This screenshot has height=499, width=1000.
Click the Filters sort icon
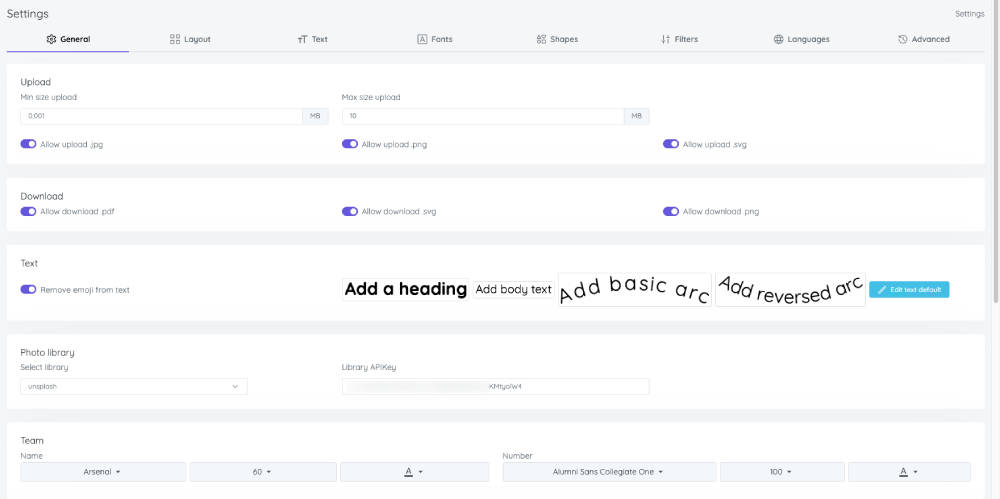(x=665, y=39)
